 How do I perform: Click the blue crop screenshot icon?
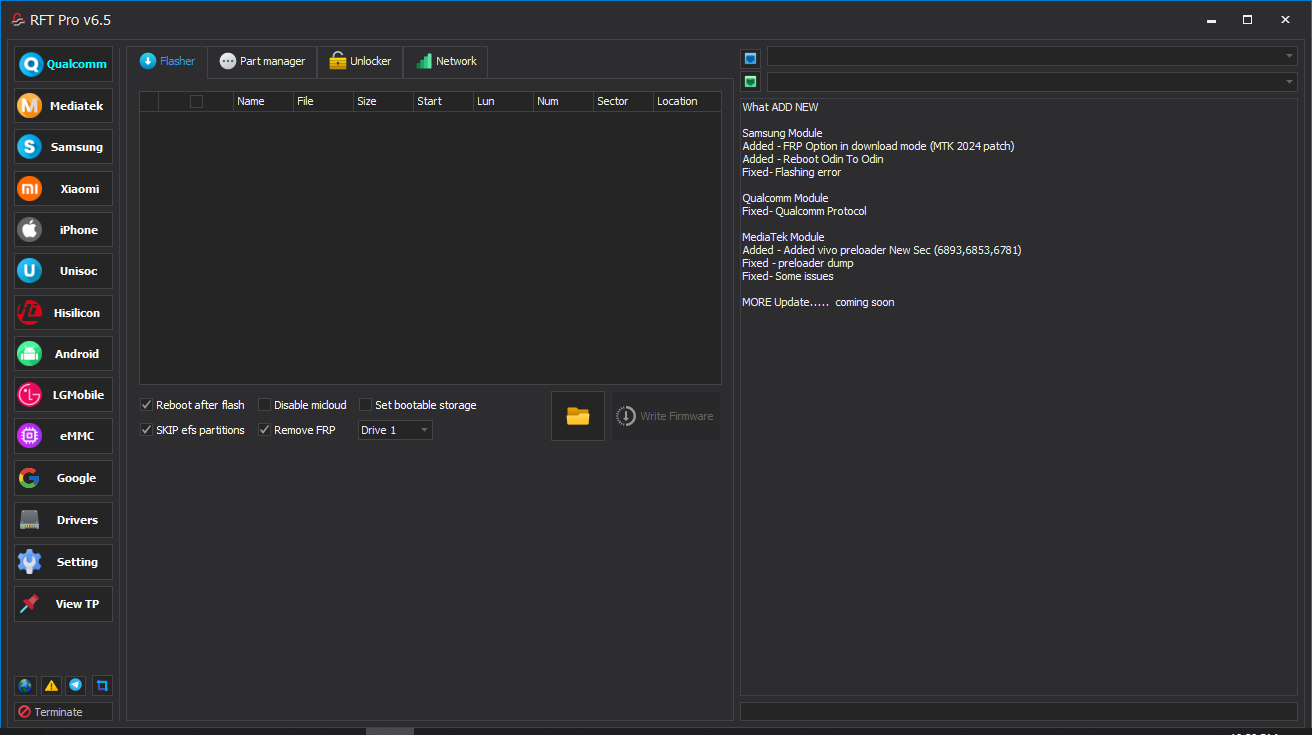(x=102, y=686)
